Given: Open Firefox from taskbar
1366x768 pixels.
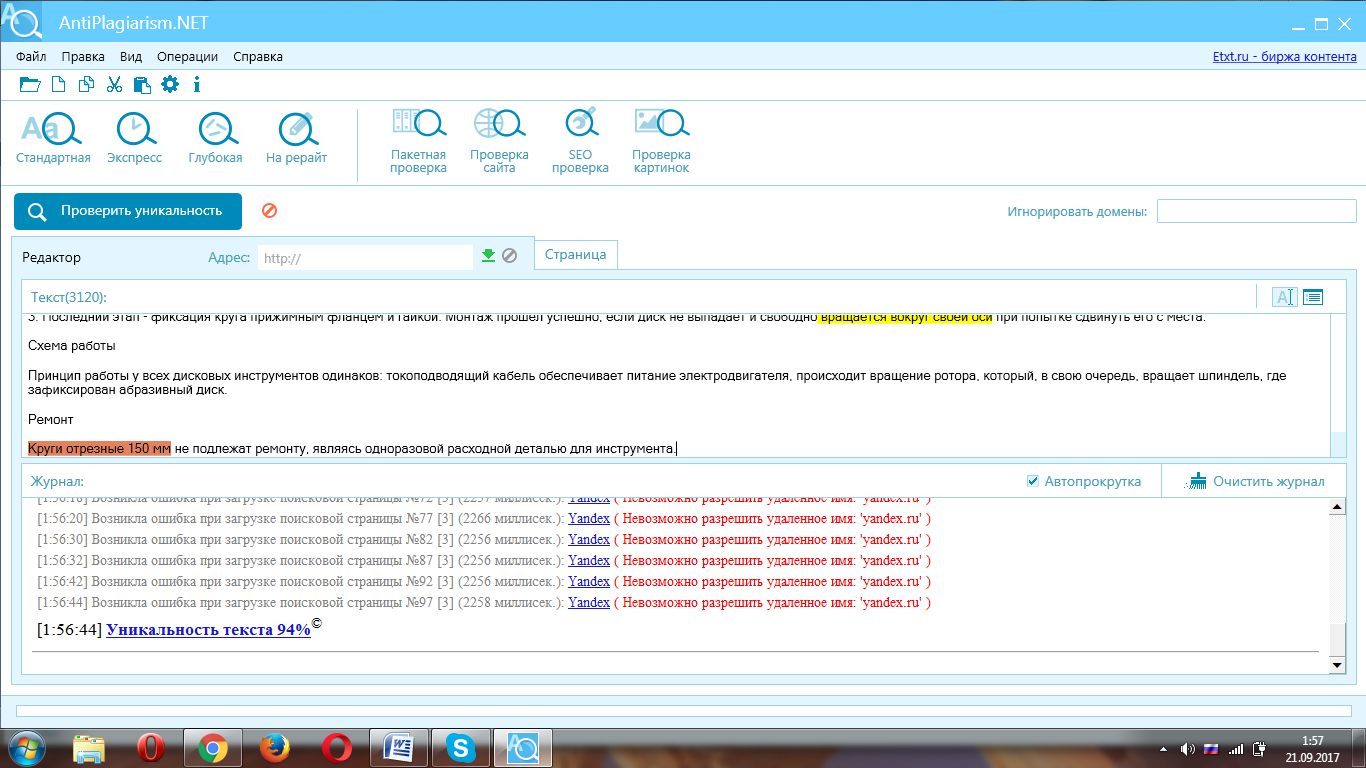Looking at the screenshot, I should (x=274, y=747).
